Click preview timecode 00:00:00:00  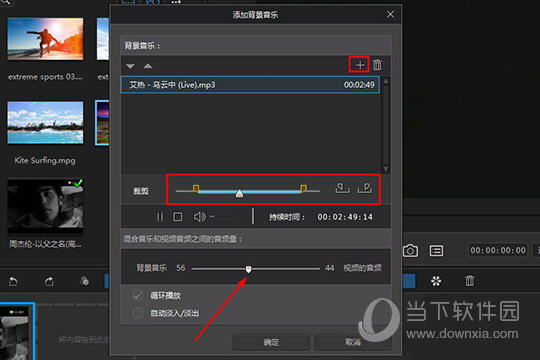pyautogui.click(x=498, y=250)
